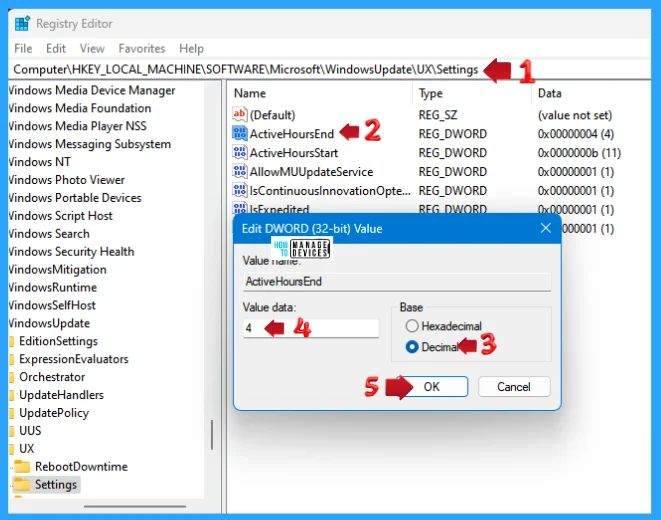Select UpdateHandlers key

(62, 395)
